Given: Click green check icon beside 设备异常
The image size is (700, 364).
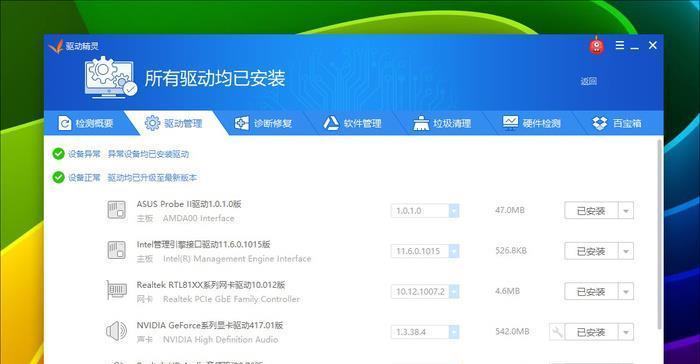Looking at the screenshot, I should coord(58,154).
